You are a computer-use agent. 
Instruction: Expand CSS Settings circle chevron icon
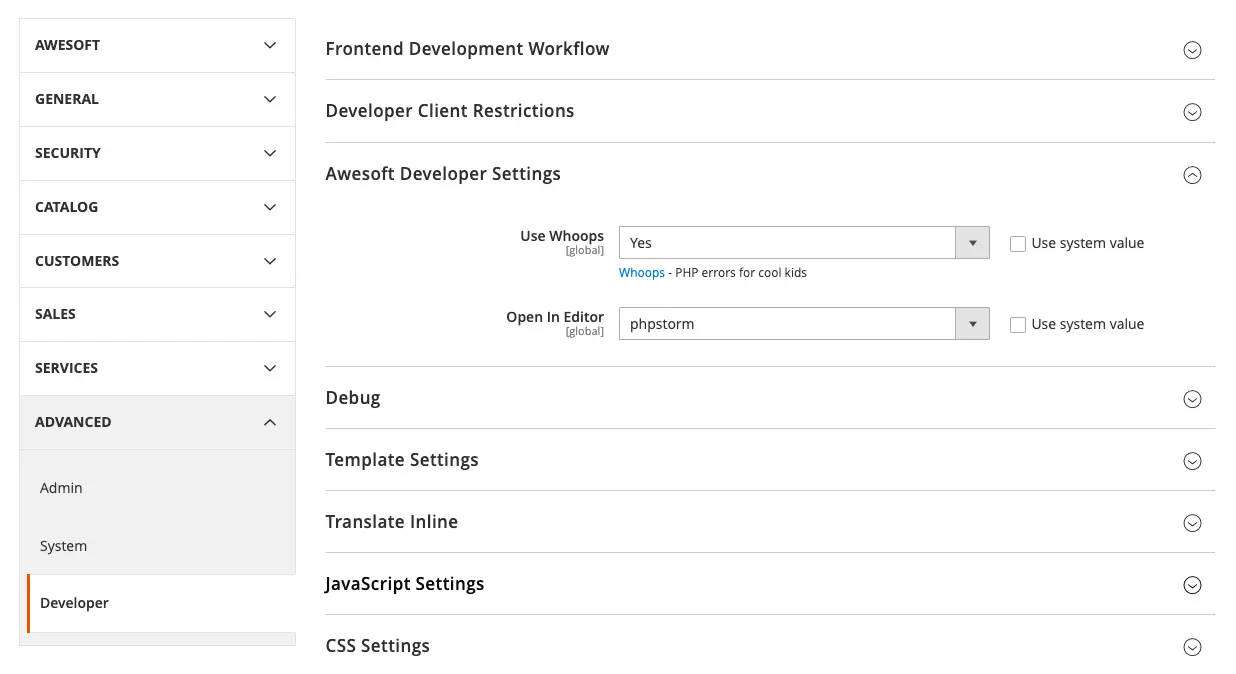click(x=1192, y=647)
